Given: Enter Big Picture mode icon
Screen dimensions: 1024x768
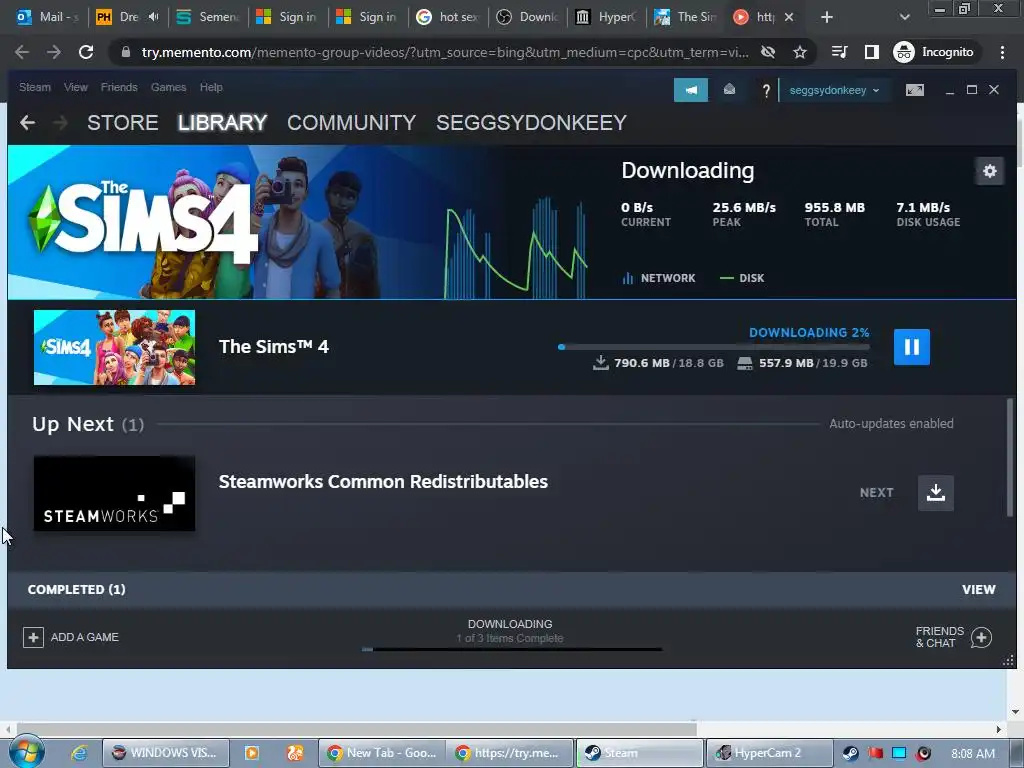Looking at the screenshot, I should [914, 90].
